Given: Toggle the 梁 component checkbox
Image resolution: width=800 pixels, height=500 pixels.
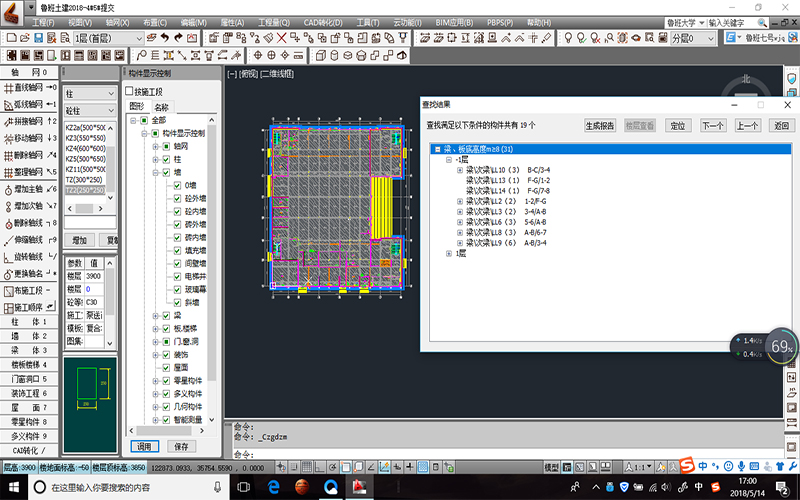Looking at the screenshot, I should [166, 316].
